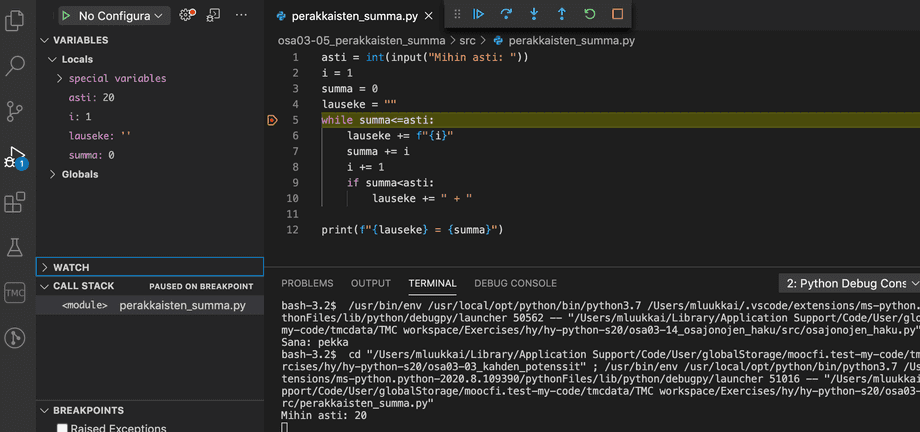The image size is (920, 432).
Task: Restart the debugging session
Action: [590, 14]
